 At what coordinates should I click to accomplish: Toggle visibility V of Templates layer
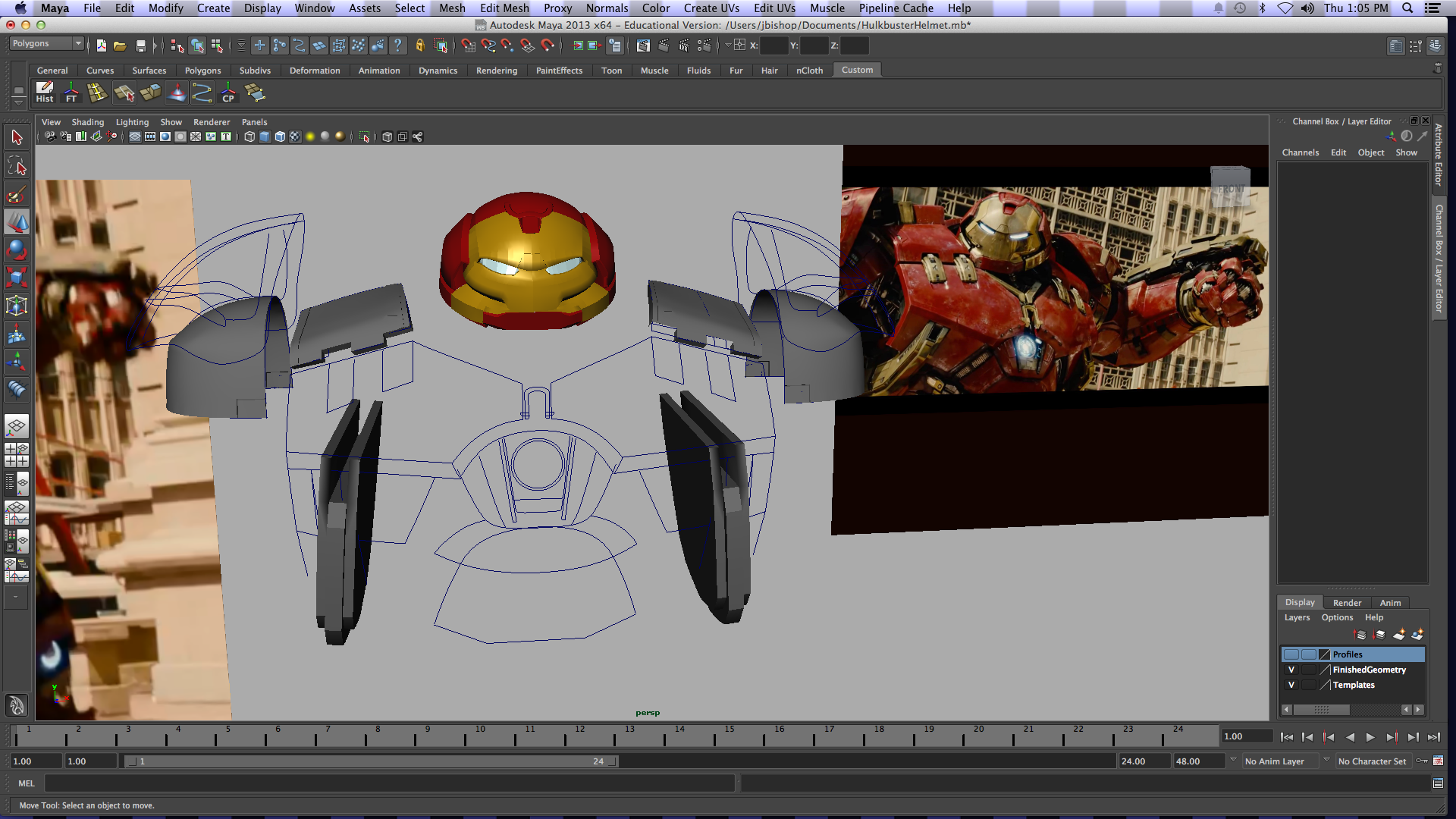1291,685
